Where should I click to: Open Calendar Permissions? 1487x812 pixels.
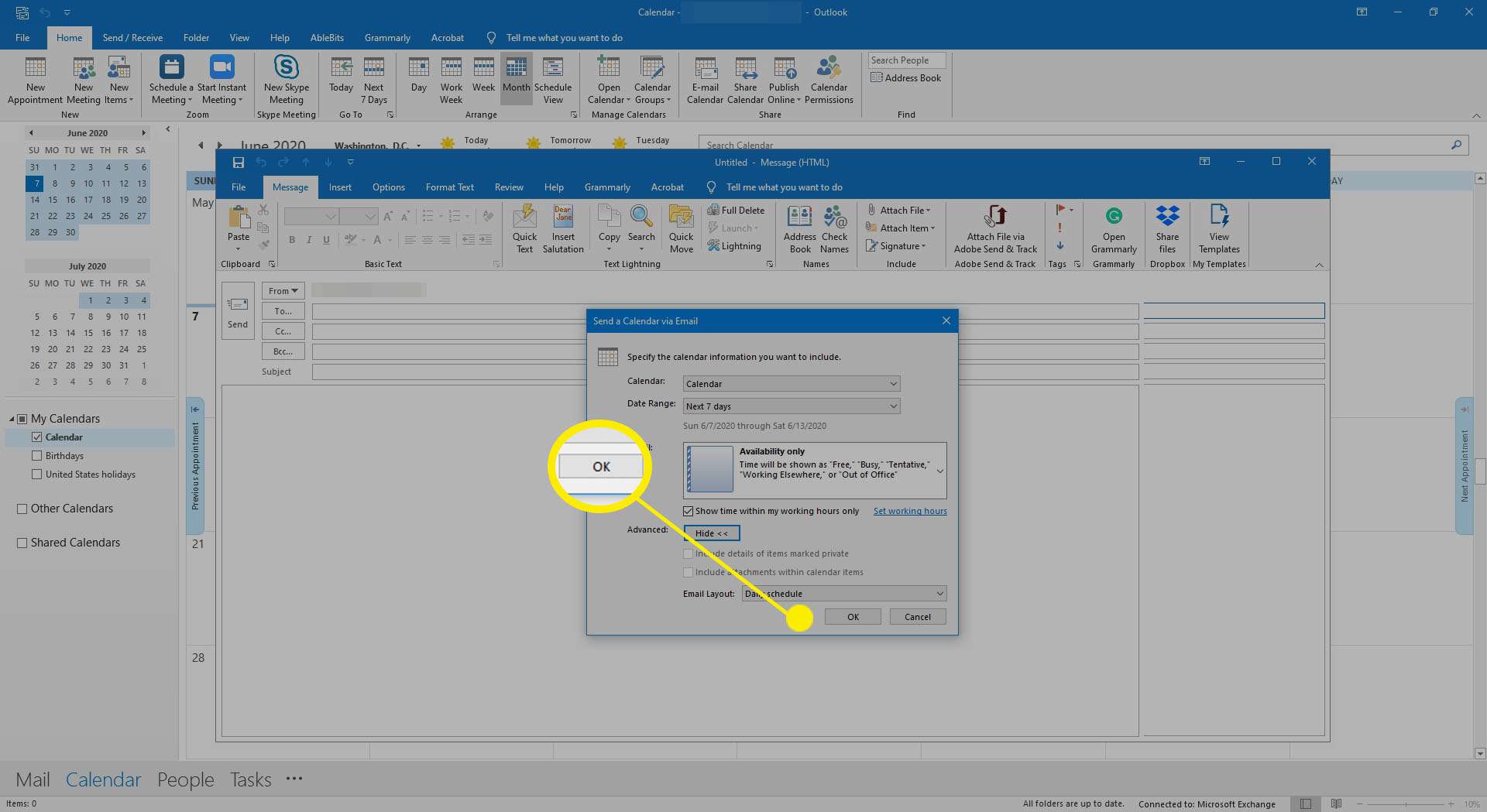(829, 81)
